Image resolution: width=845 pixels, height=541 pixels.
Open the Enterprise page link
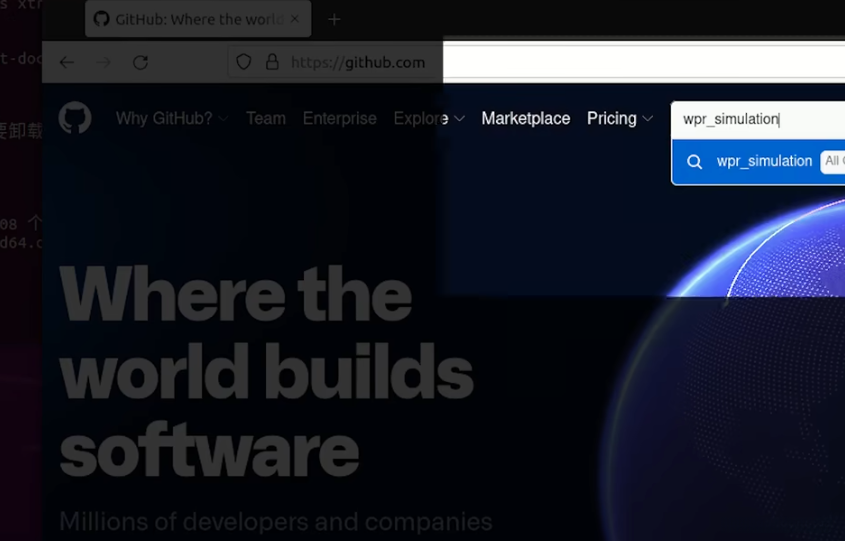(340, 119)
